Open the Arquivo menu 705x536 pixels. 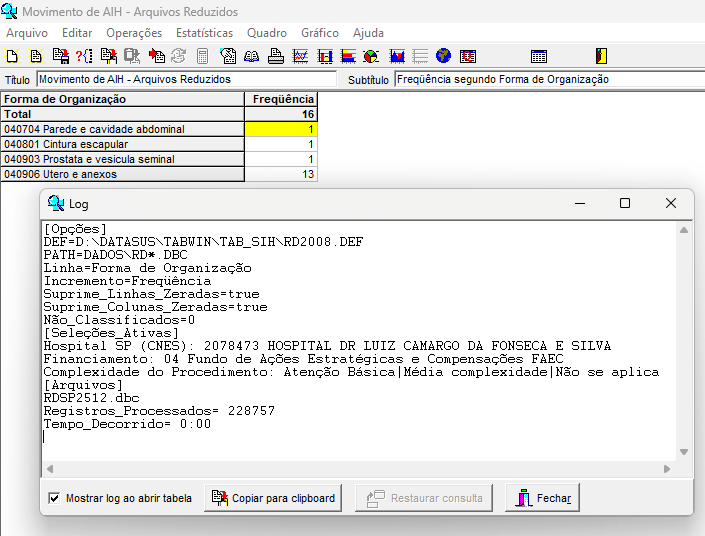pyautogui.click(x=27, y=33)
